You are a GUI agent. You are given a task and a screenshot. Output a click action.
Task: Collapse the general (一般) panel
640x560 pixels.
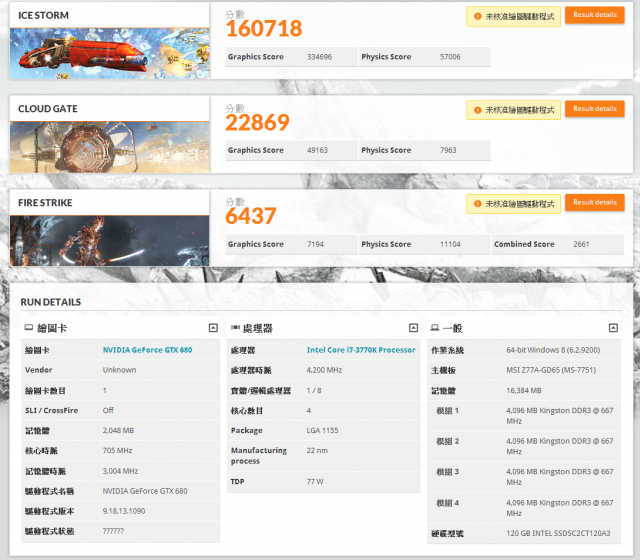tap(613, 328)
